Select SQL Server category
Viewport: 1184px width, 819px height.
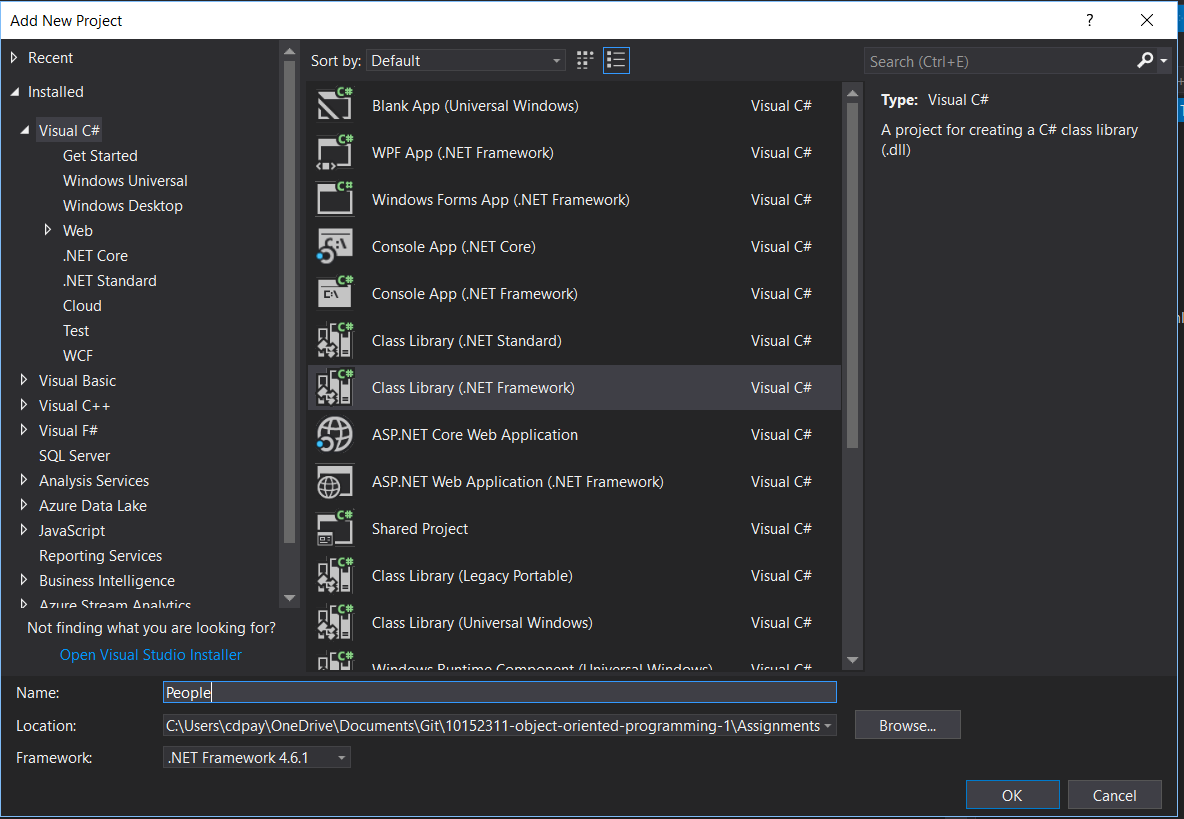click(75, 455)
